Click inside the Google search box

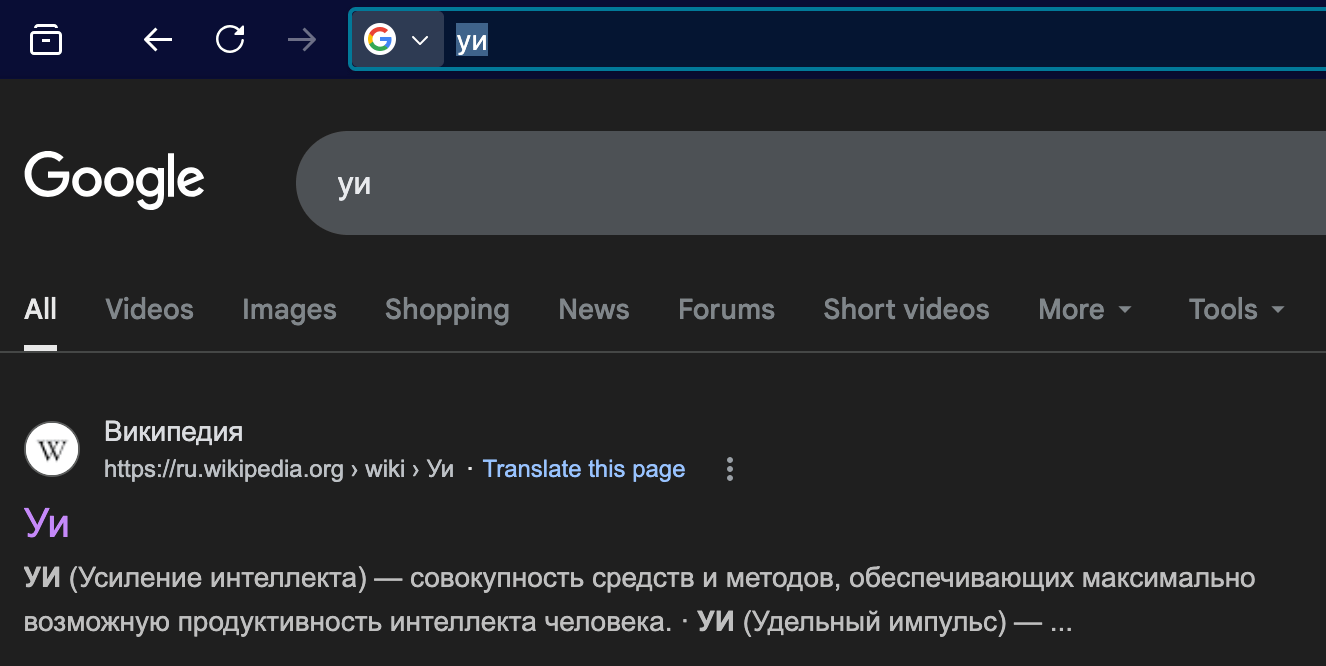click(x=700, y=183)
